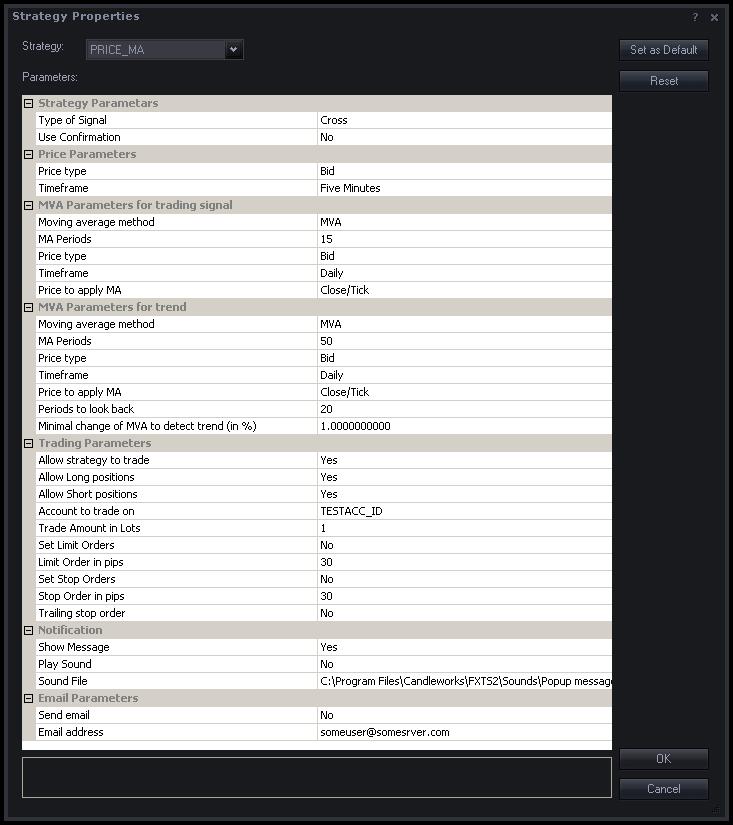Collapse the Trading Parameters section
Image resolution: width=733 pixels, height=825 pixels.
click(x=28, y=443)
